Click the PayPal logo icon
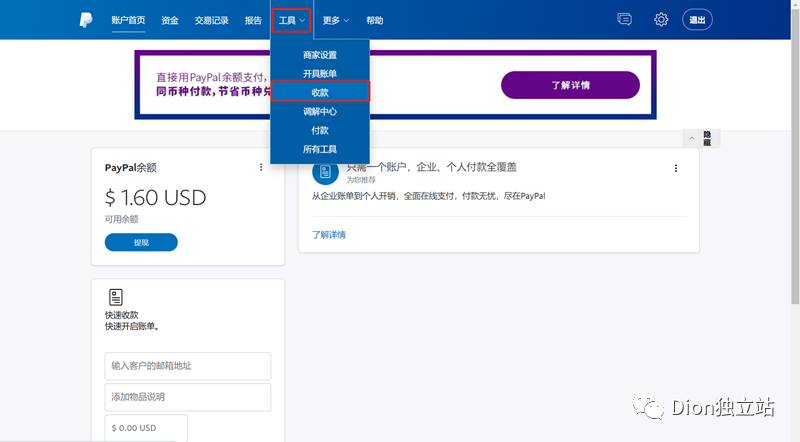Image resolution: width=800 pixels, height=442 pixels. (x=86, y=20)
